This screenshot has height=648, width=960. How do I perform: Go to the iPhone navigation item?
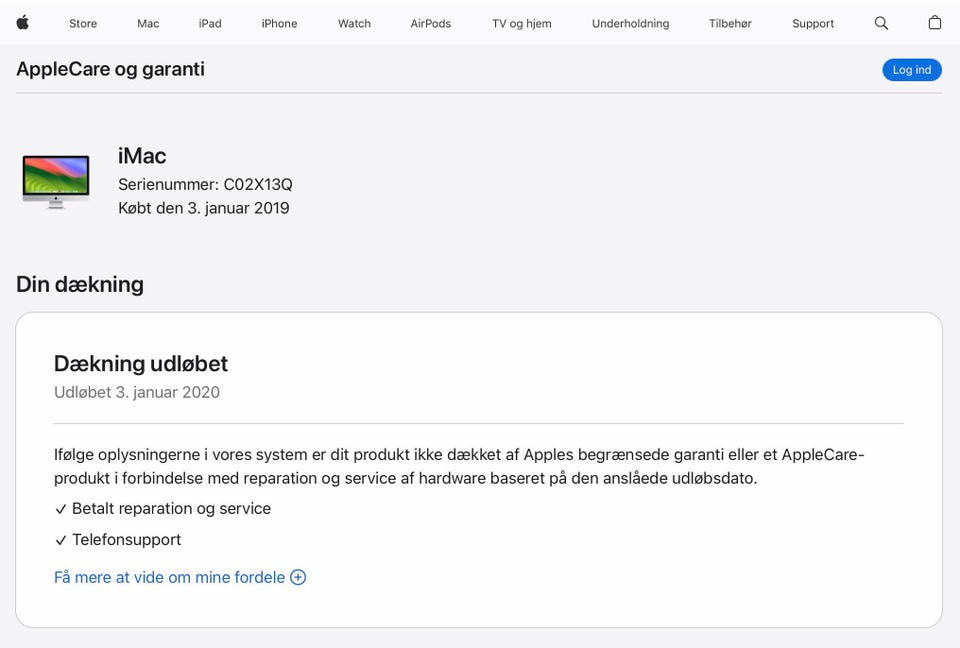[x=279, y=24]
